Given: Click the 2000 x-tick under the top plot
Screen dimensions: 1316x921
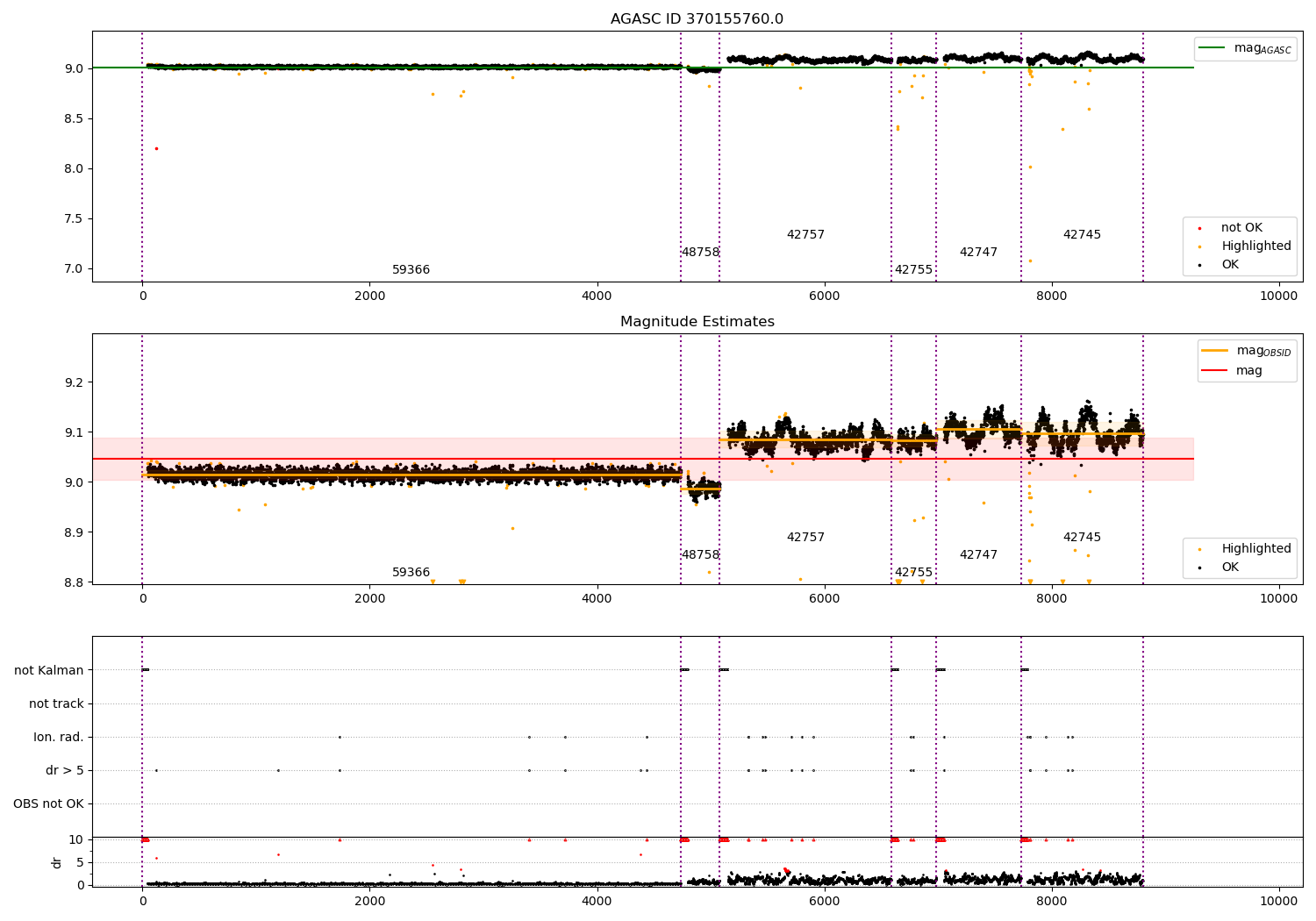Looking at the screenshot, I should pyautogui.click(x=369, y=296).
